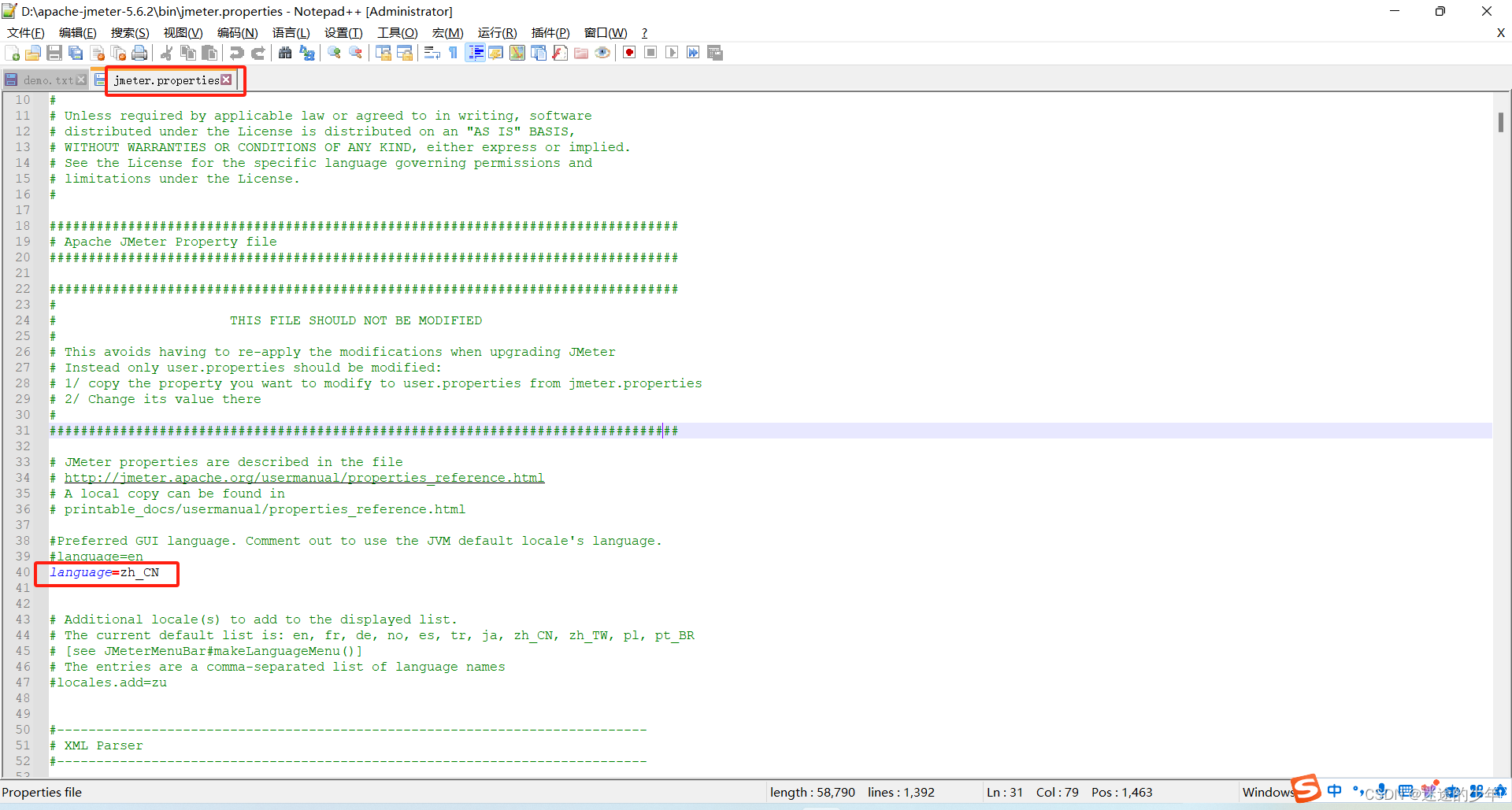Open the 编辑(E) menu
Viewport: 1512px width, 810px height.
click(x=77, y=32)
